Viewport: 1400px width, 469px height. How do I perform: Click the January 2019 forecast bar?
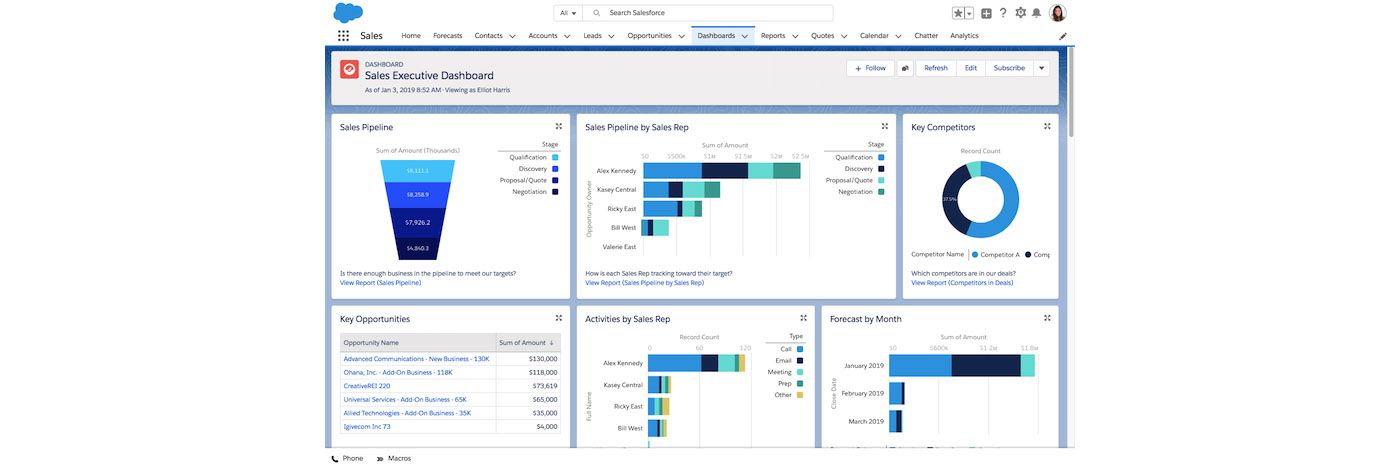[962, 365]
